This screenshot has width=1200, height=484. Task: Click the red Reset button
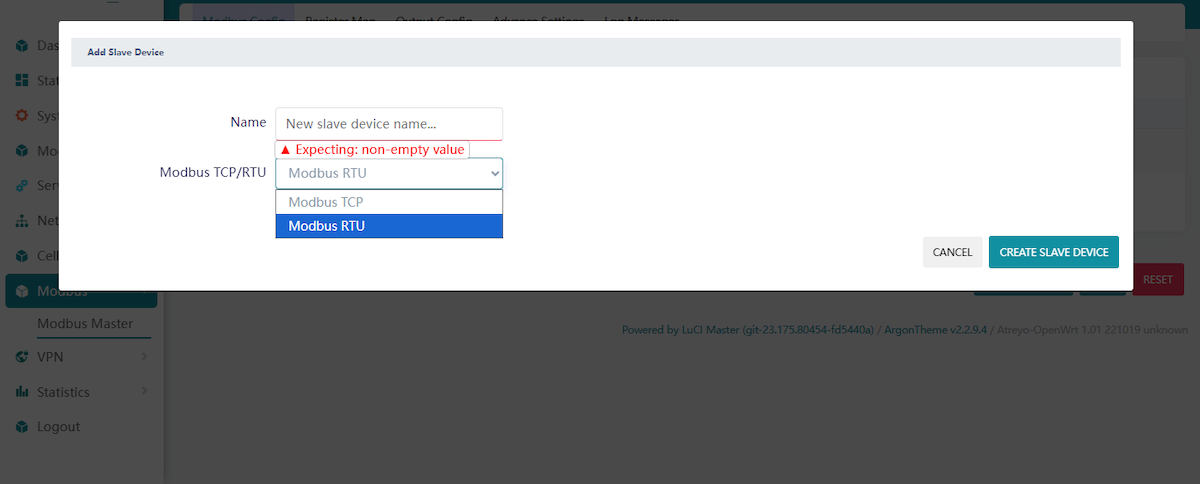(x=1157, y=280)
